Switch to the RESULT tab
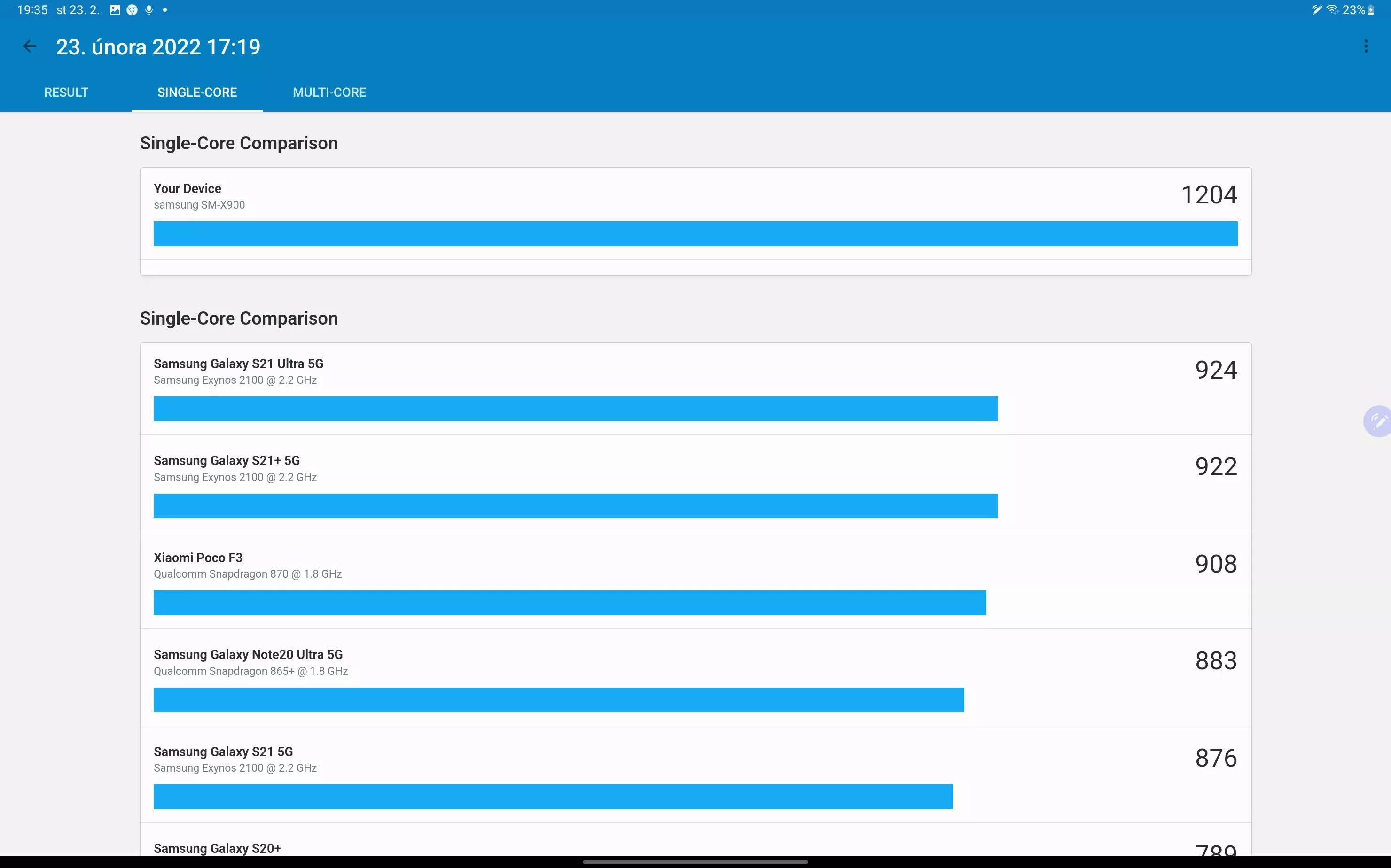 (66, 93)
